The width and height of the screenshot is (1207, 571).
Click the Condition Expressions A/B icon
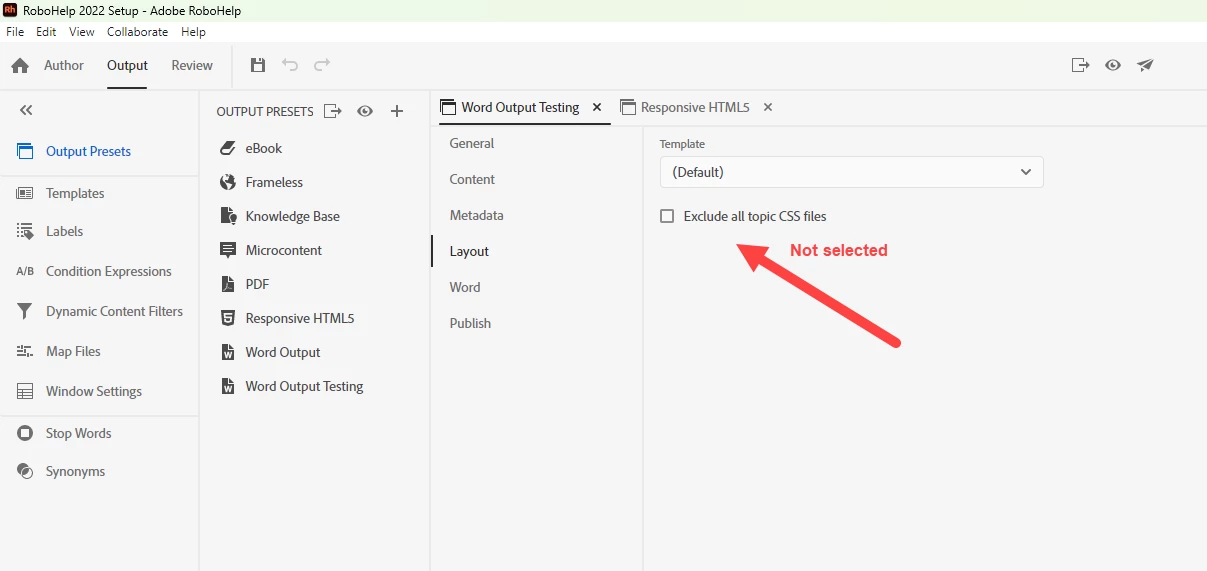coord(25,271)
